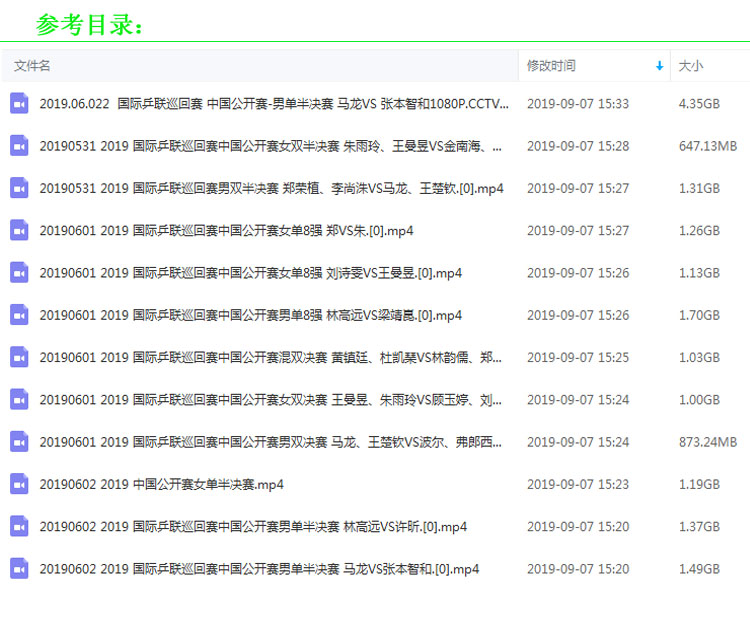Select video icon for 混双决赛 file
The image size is (750, 618).
tap(19, 357)
